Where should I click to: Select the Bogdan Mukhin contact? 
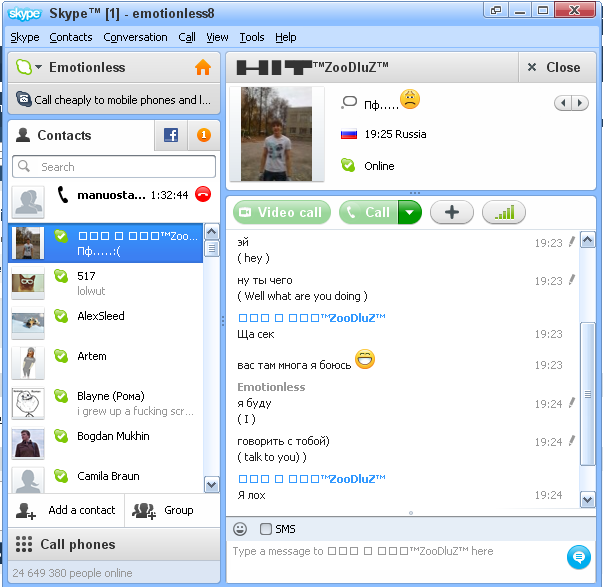click(x=106, y=443)
